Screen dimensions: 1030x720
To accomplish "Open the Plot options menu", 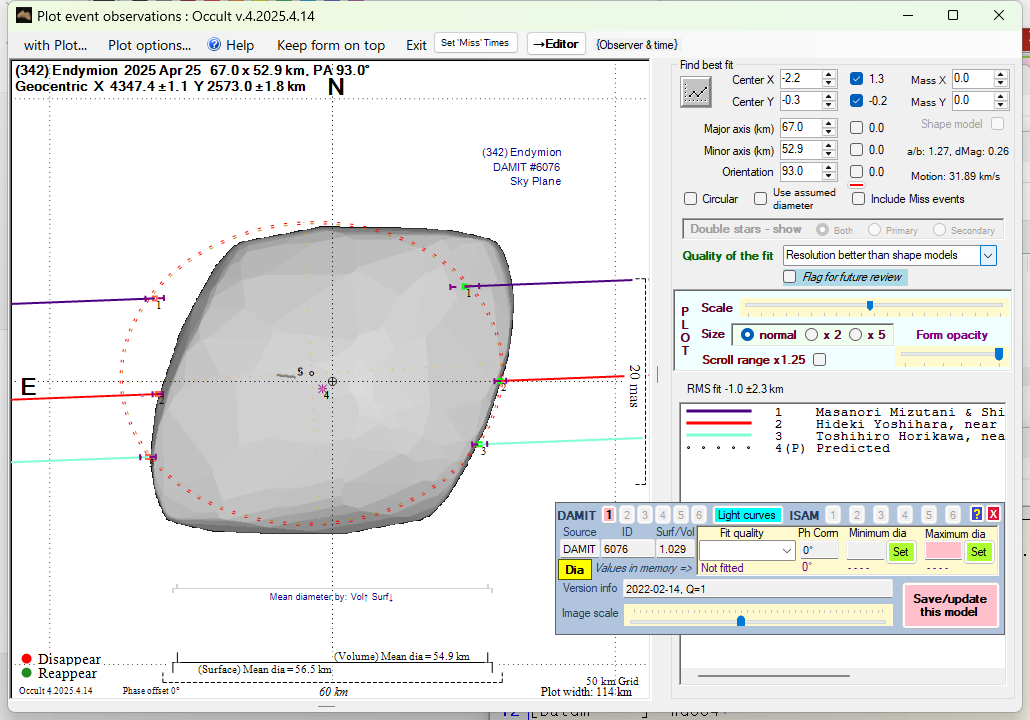I will point(149,45).
